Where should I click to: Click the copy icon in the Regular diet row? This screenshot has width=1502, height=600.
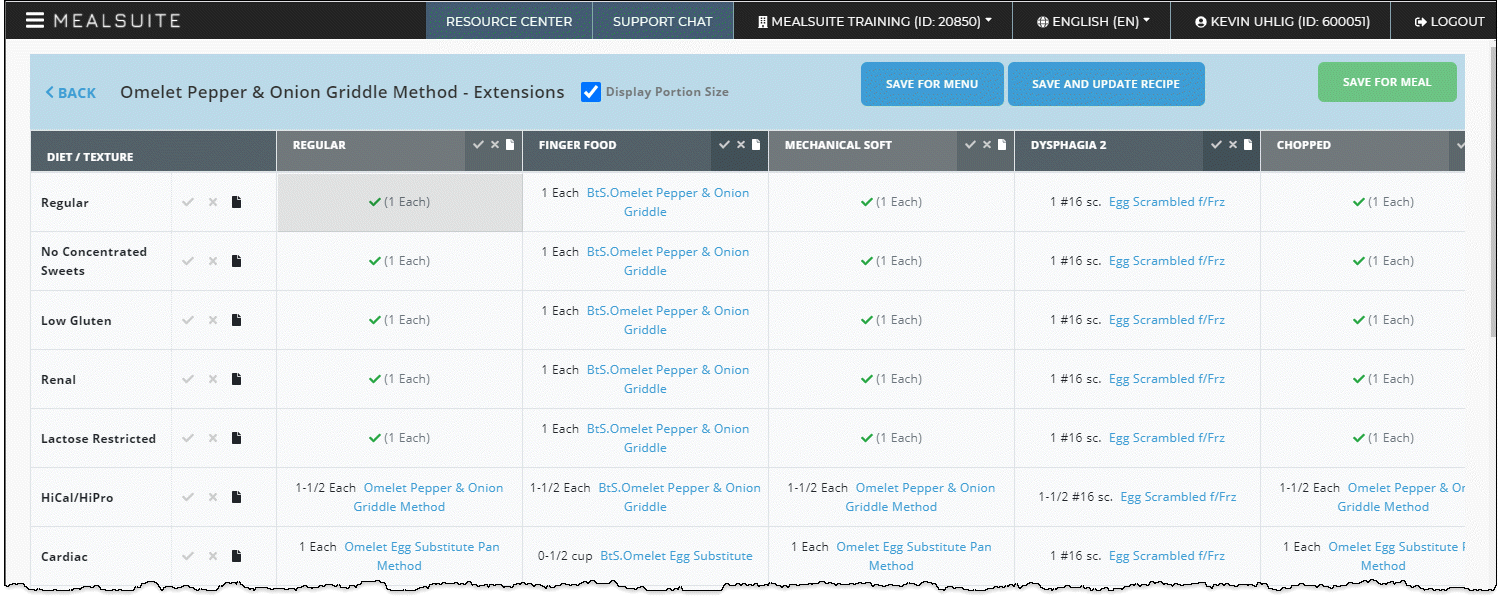tap(236, 201)
